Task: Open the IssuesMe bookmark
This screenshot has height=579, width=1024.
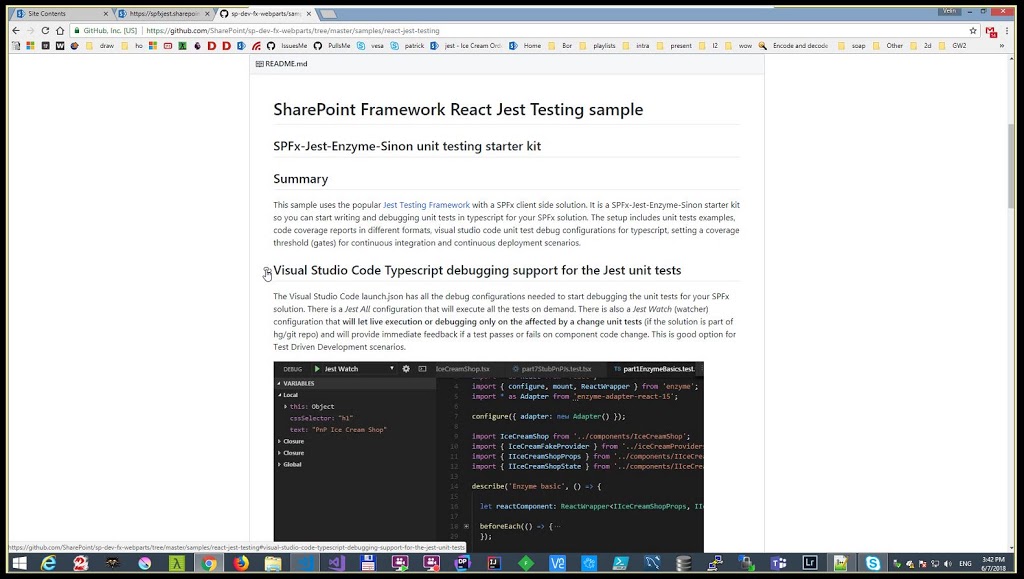Action: pos(287,46)
